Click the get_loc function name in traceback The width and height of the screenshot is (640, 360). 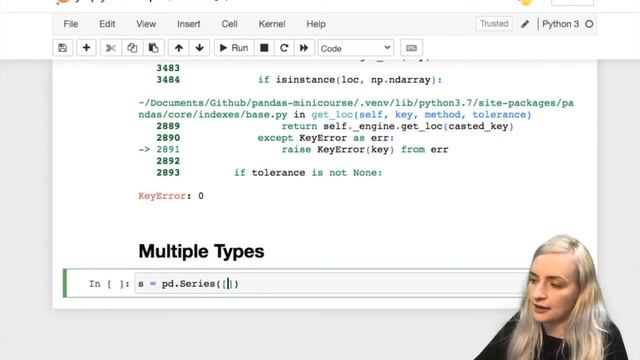pyautogui.click(x=332, y=115)
